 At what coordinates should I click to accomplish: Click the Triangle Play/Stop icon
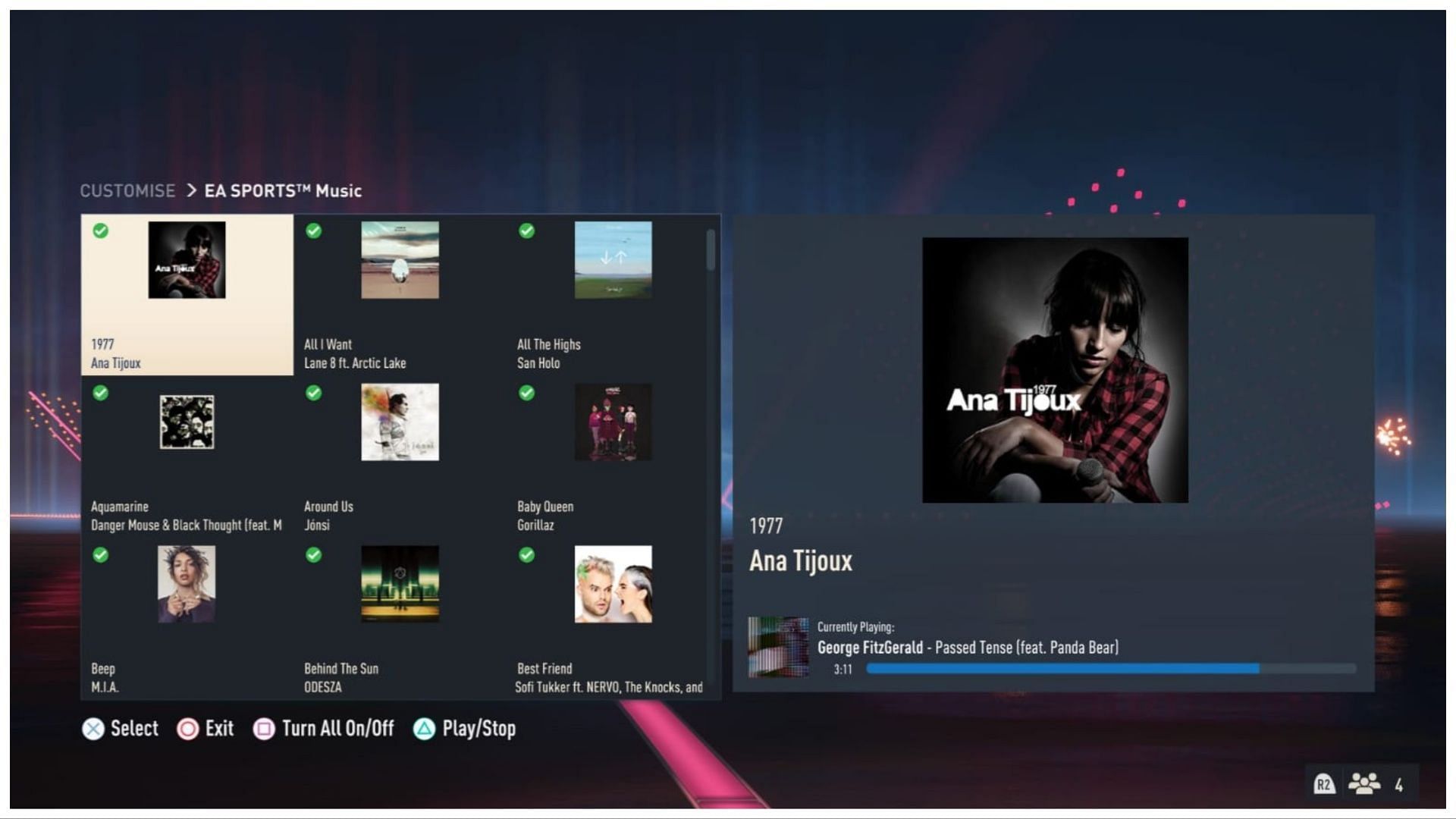click(424, 729)
